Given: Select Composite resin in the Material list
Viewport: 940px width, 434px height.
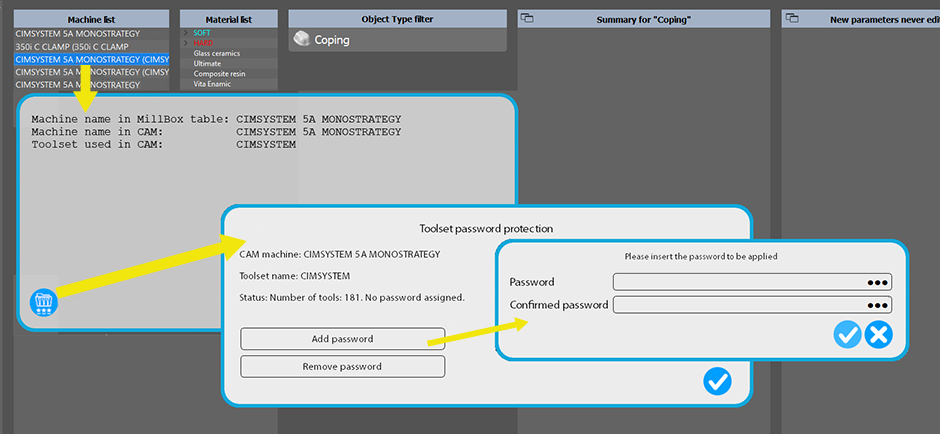Looking at the screenshot, I should [x=219, y=74].
